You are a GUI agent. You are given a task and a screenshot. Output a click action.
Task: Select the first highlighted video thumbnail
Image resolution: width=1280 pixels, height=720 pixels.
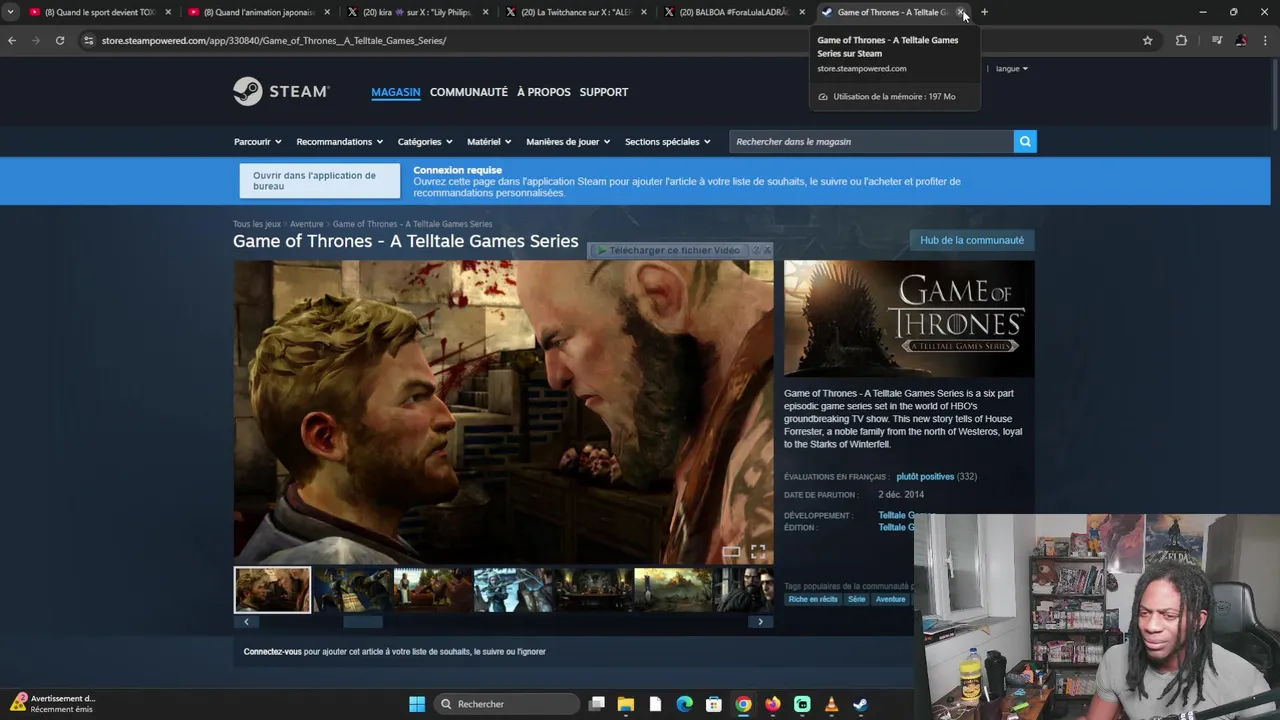272,590
